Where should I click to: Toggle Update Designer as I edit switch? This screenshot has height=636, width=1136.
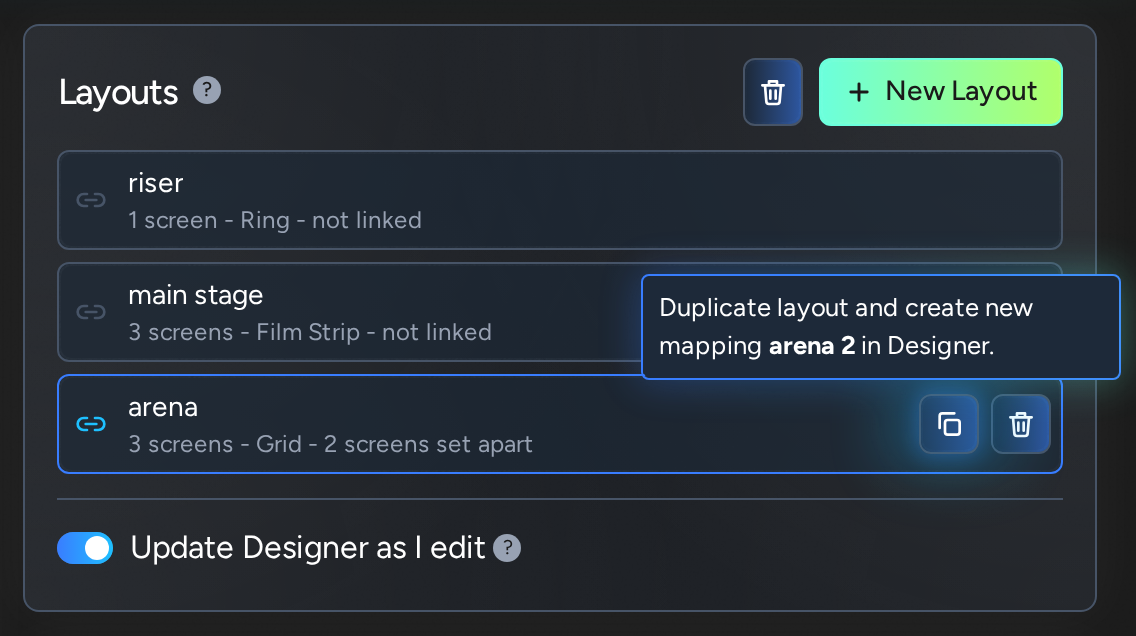coord(85,548)
